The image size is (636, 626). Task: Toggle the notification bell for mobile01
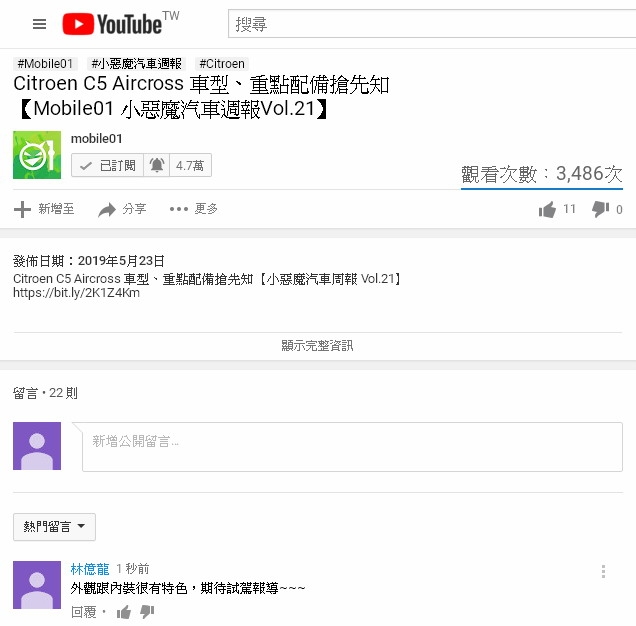click(x=157, y=166)
